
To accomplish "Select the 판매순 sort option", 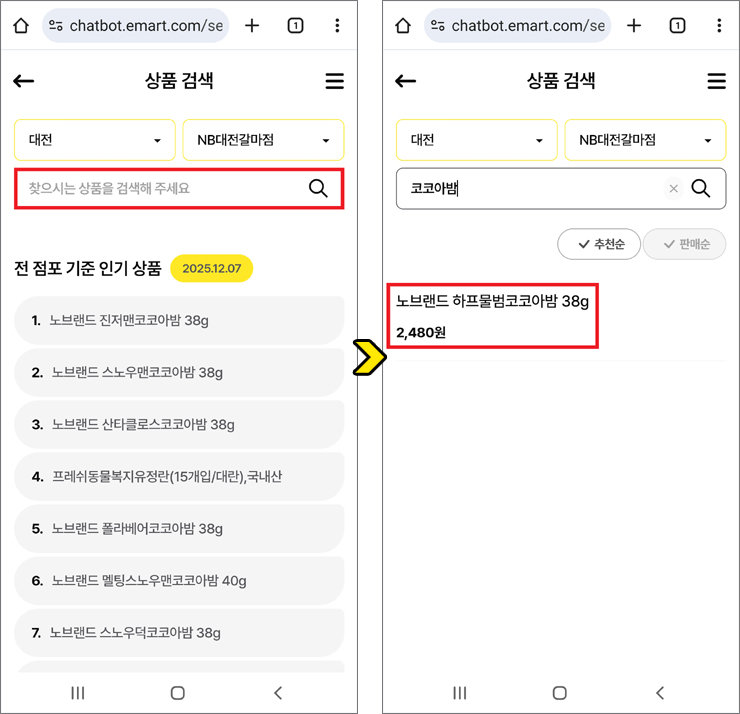I will [684, 244].
